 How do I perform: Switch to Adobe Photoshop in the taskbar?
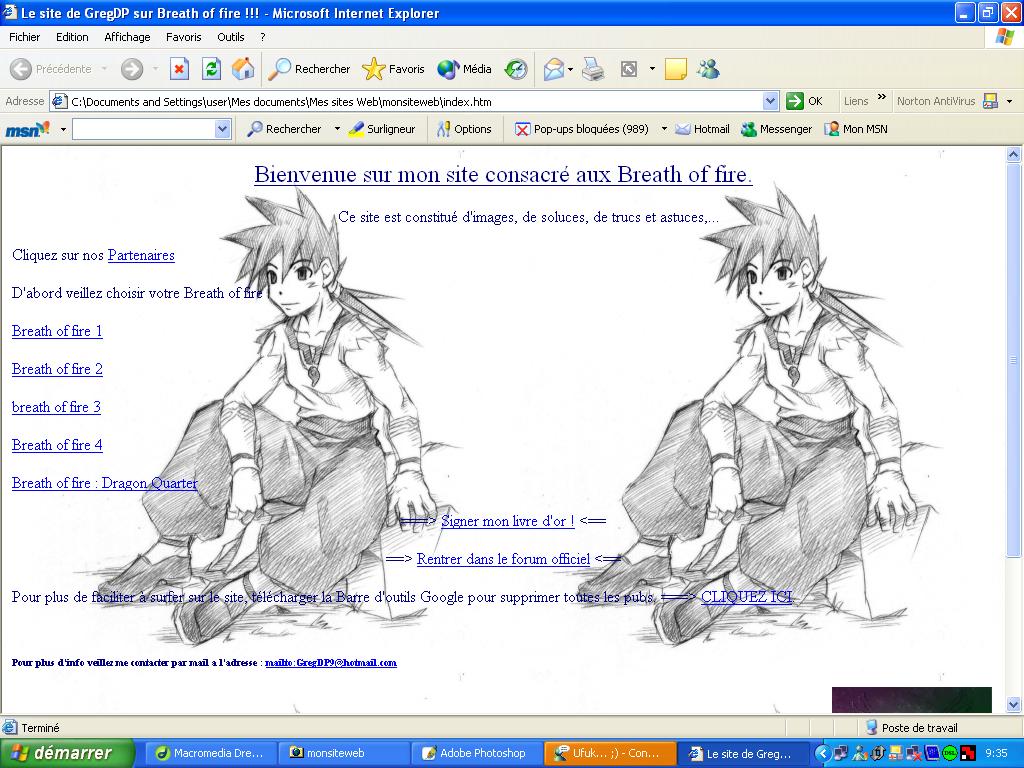(476, 753)
